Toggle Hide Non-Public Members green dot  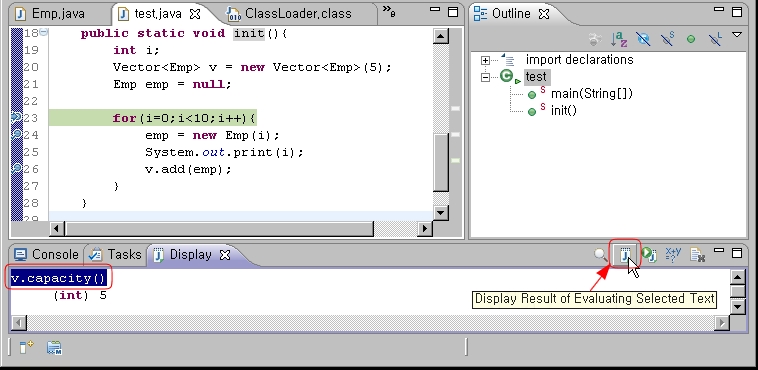(x=691, y=39)
